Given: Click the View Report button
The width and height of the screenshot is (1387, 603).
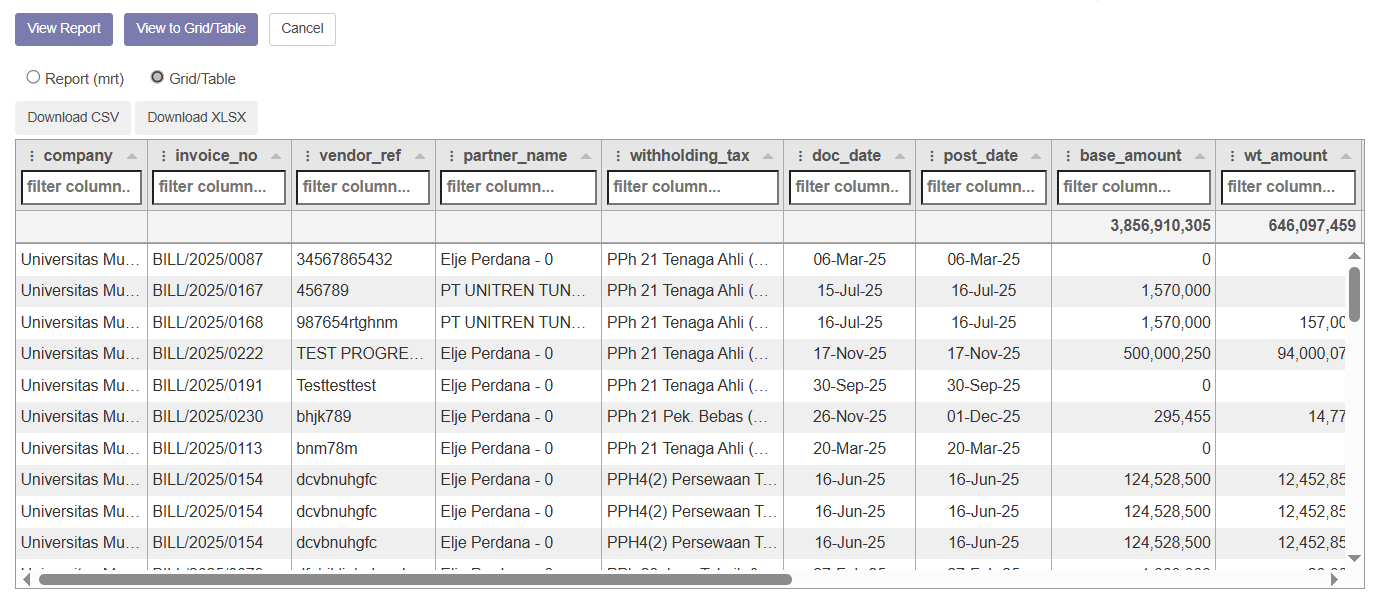Looking at the screenshot, I should (x=64, y=29).
